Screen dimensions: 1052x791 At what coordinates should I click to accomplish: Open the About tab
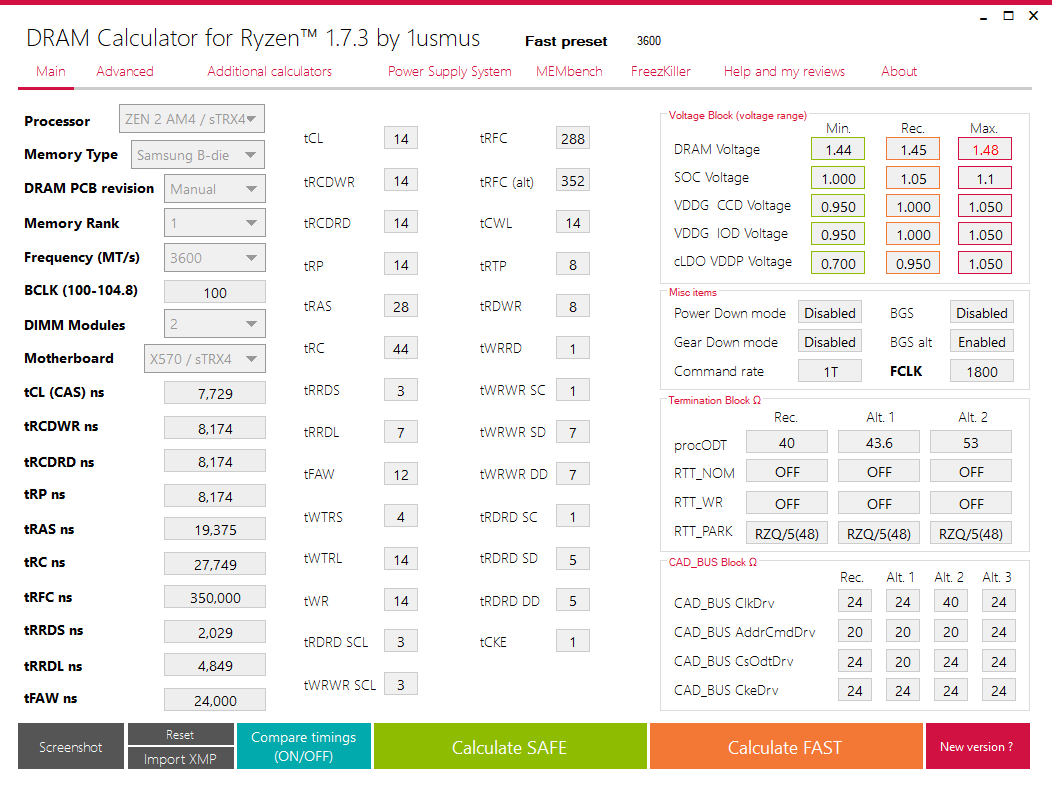(x=899, y=71)
